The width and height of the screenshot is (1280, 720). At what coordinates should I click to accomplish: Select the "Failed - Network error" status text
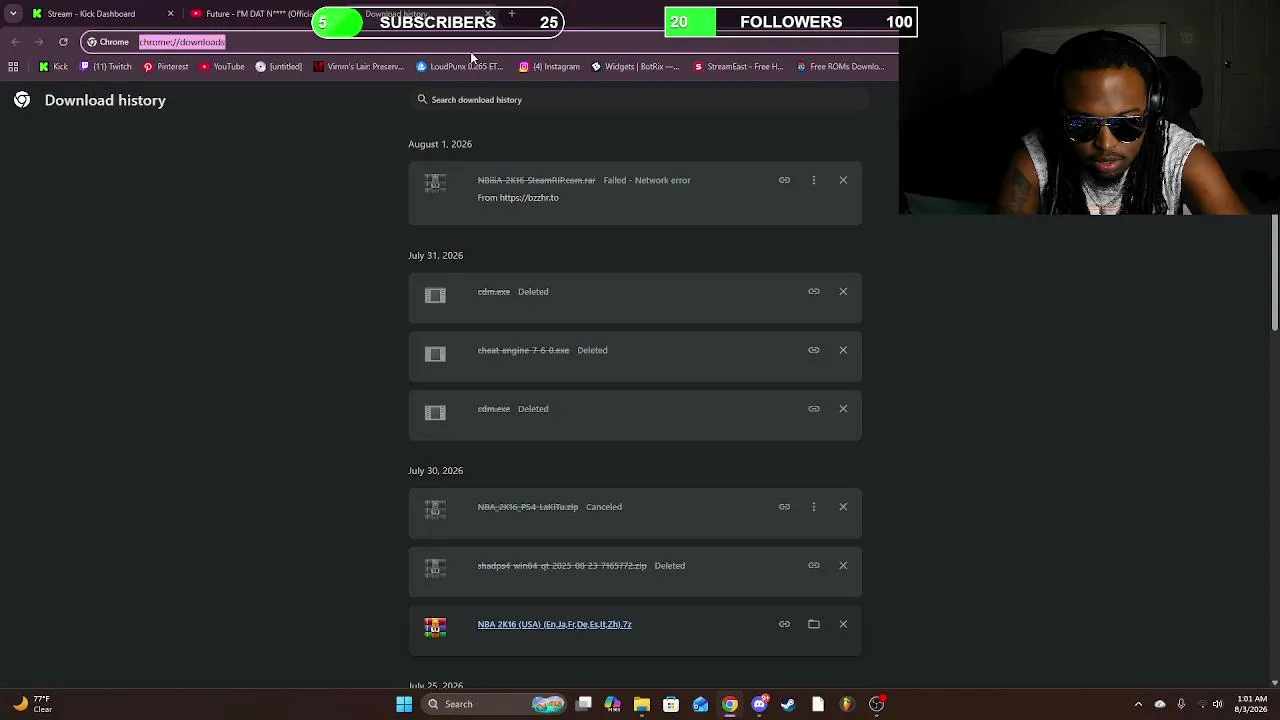pos(647,180)
